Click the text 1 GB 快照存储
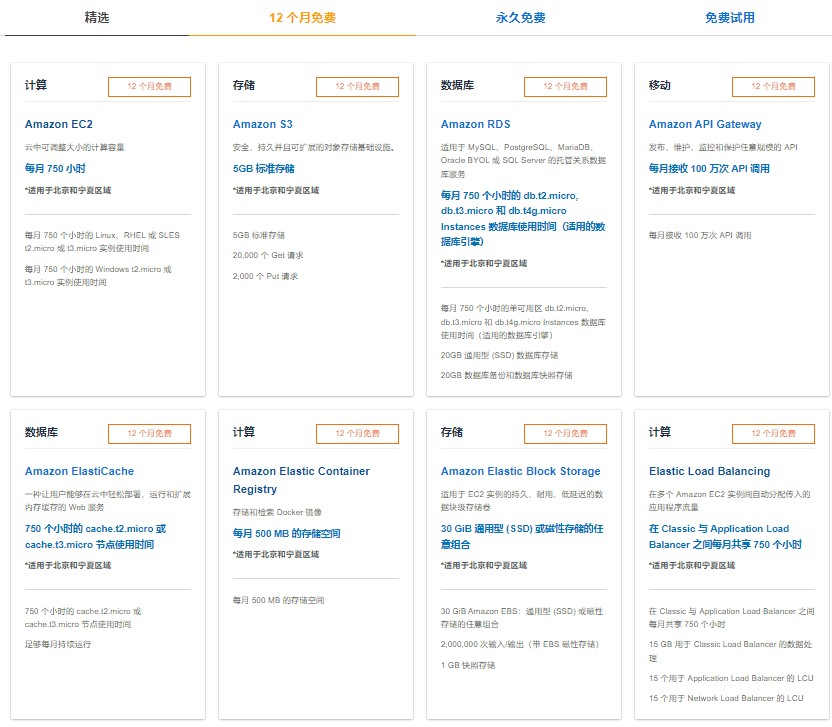 pos(468,665)
